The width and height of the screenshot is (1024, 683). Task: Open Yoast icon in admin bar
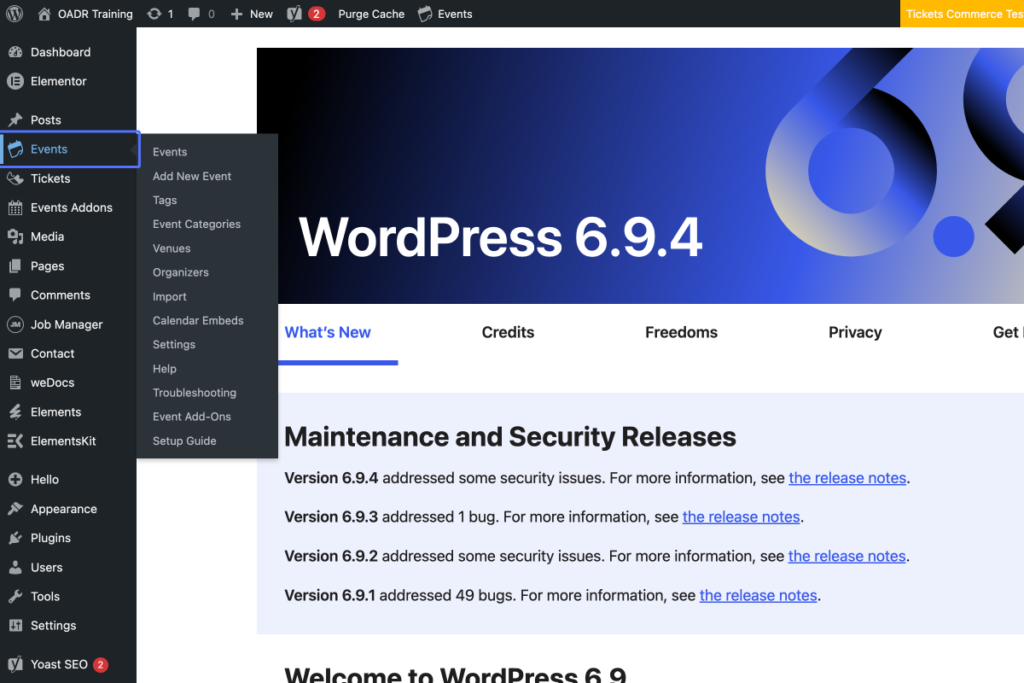(x=294, y=14)
